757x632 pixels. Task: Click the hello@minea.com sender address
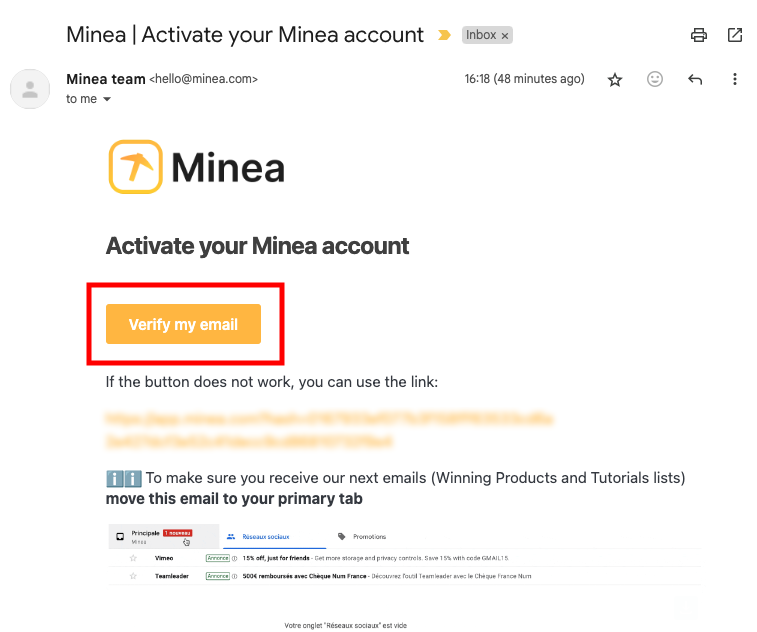[x=204, y=79]
